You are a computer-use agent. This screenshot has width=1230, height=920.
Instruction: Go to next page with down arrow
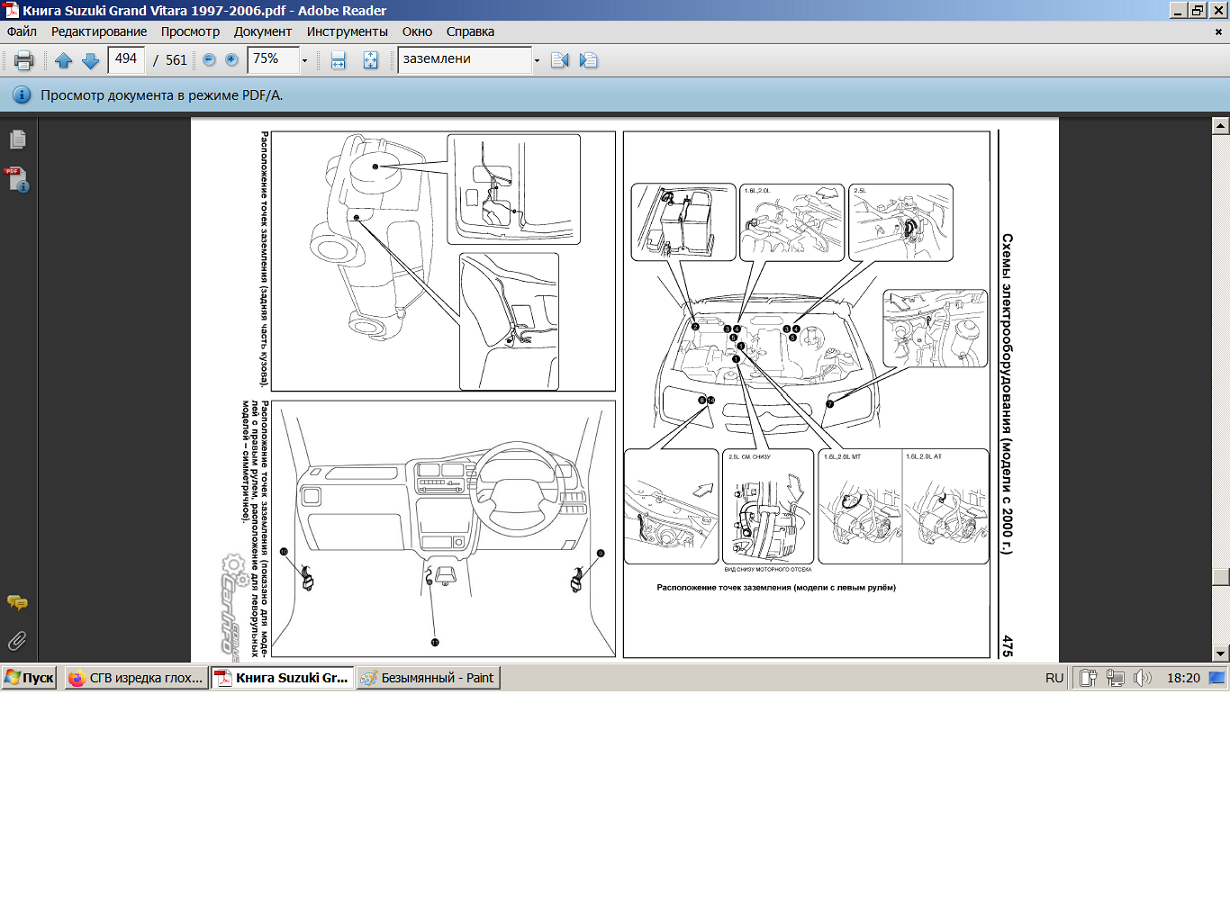(x=90, y=60)
